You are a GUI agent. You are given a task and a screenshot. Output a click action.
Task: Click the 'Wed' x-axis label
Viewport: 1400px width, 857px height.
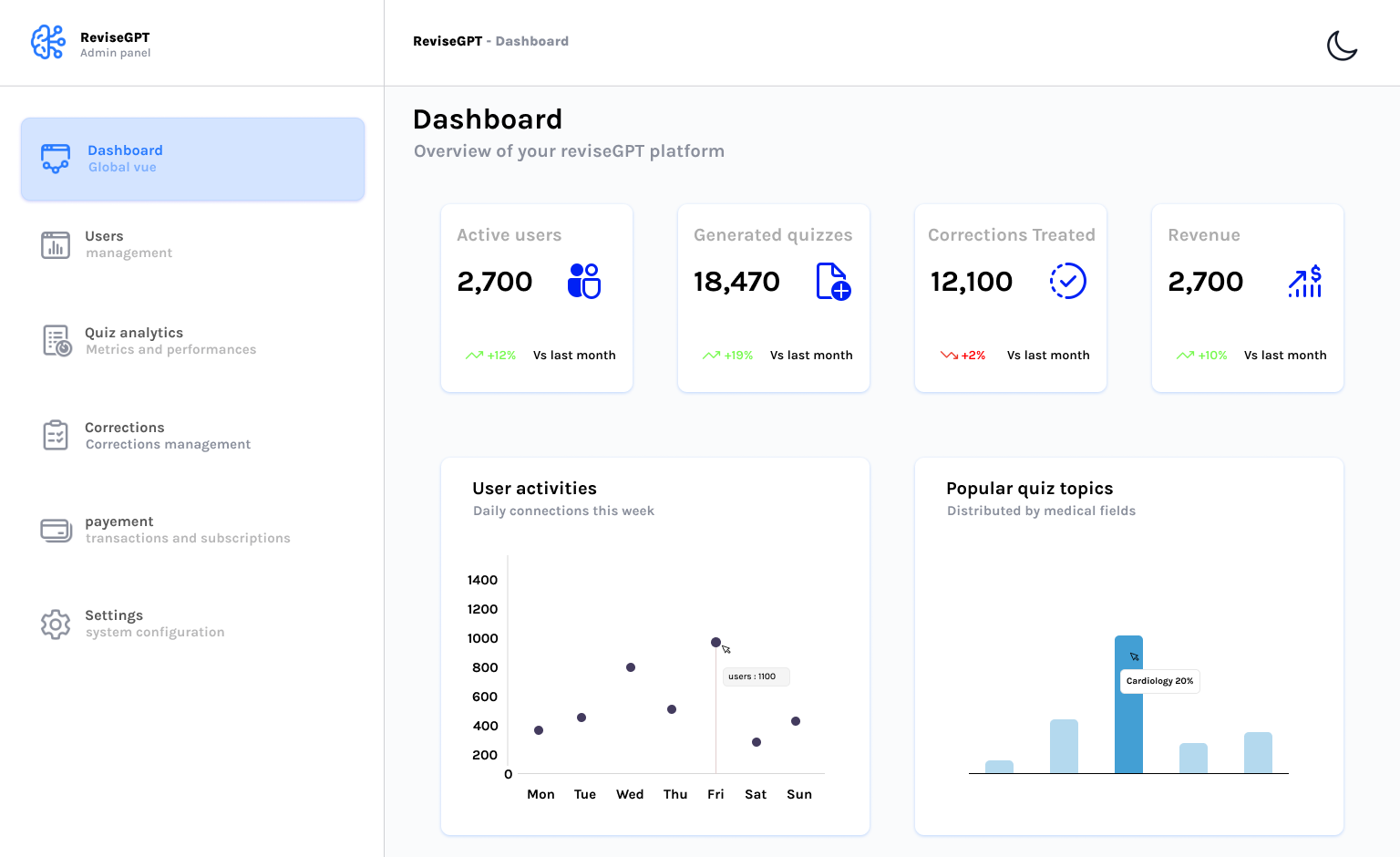630,795
